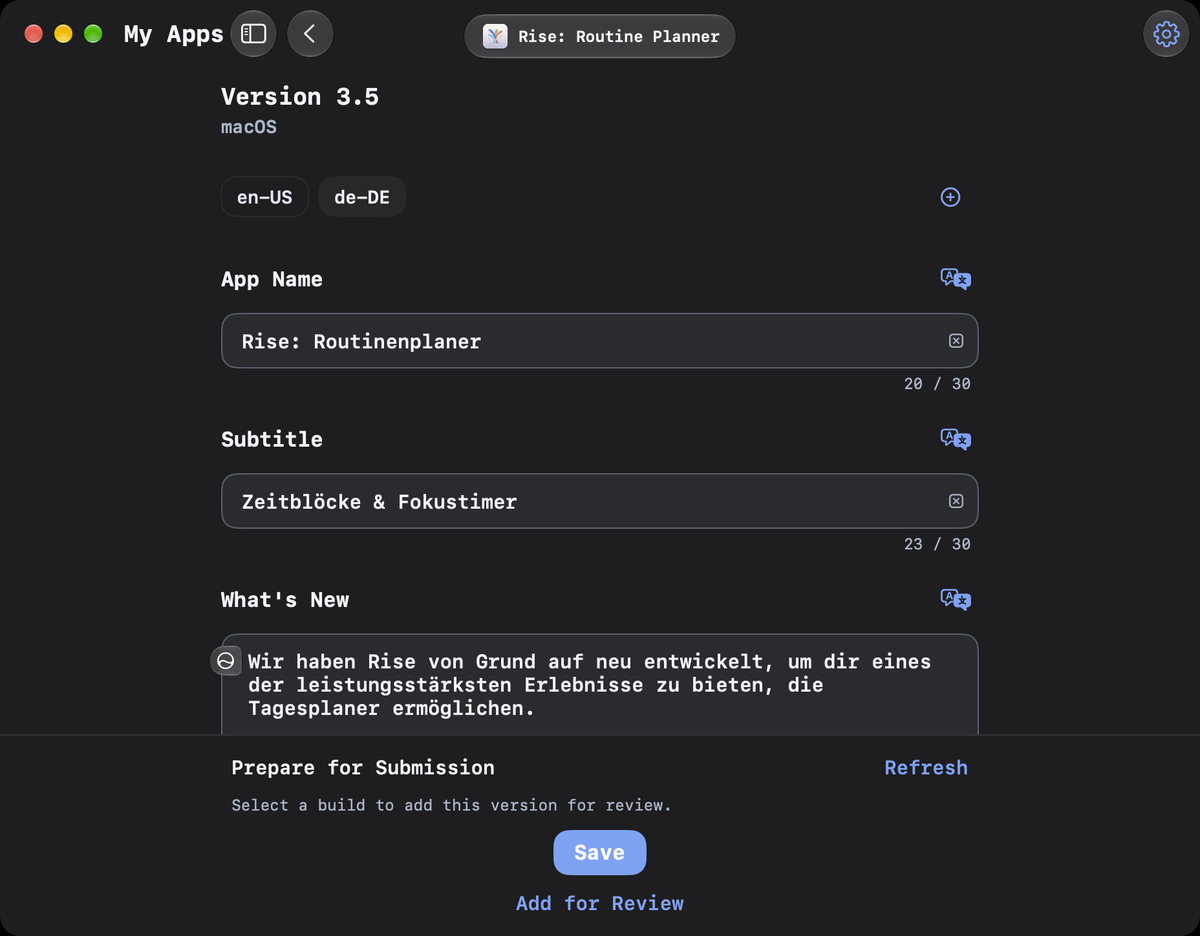The height and width of the screenshot is (936, 1200).
Task: Save the version changes
Action: pyautogui.click(x=600, y=852)
